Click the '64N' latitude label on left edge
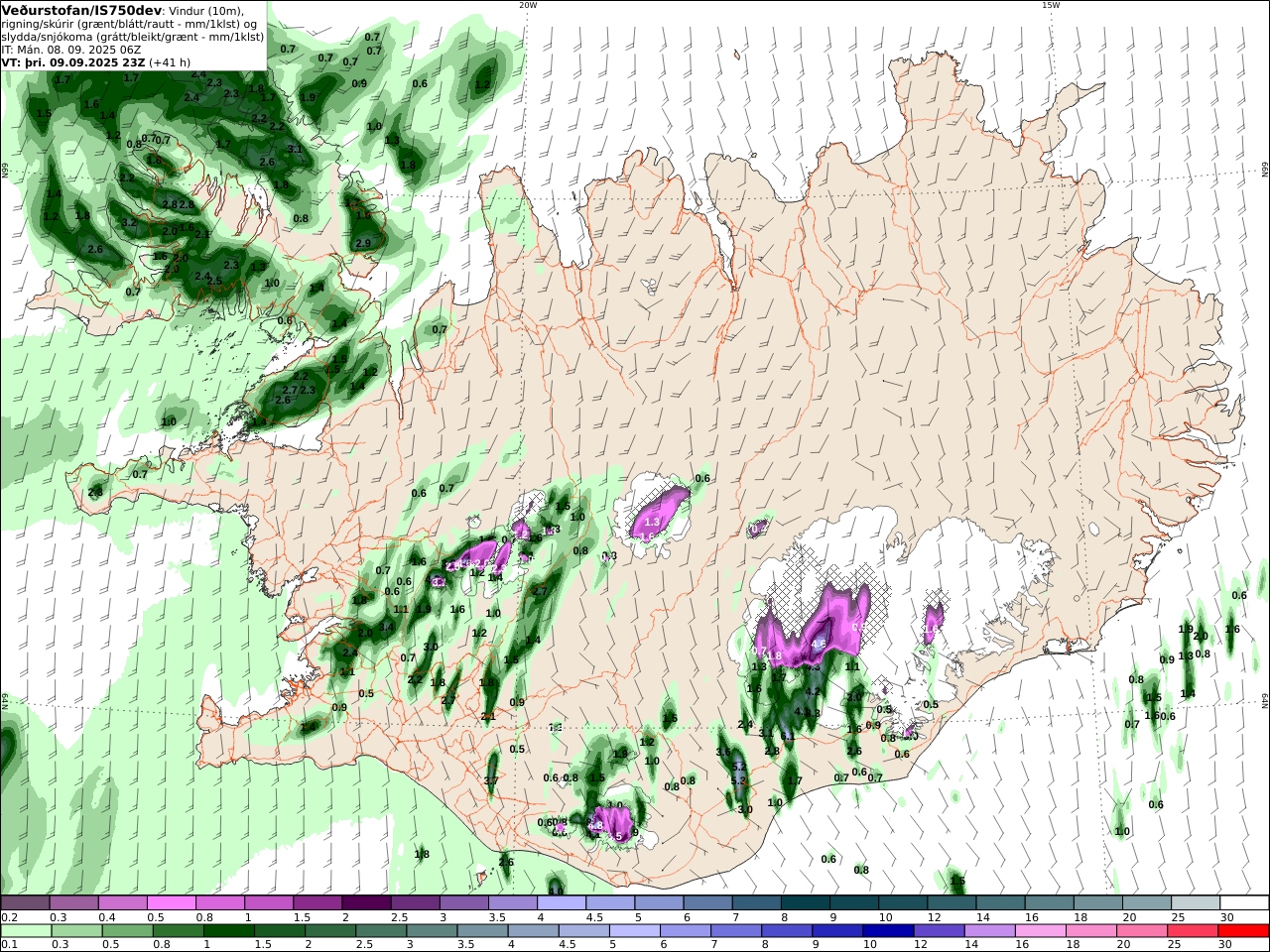 (x=5, y=700)
